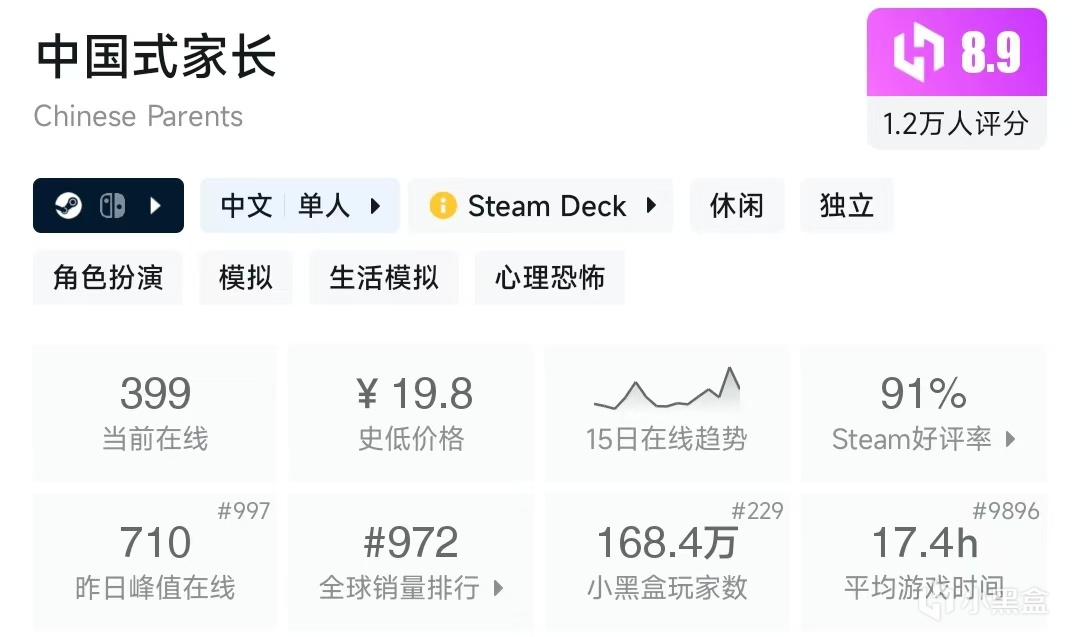This screenshot has height=637, width=1080.
Task: Click the 史低价格 ¥19.8 card
Action: point(411,412)
